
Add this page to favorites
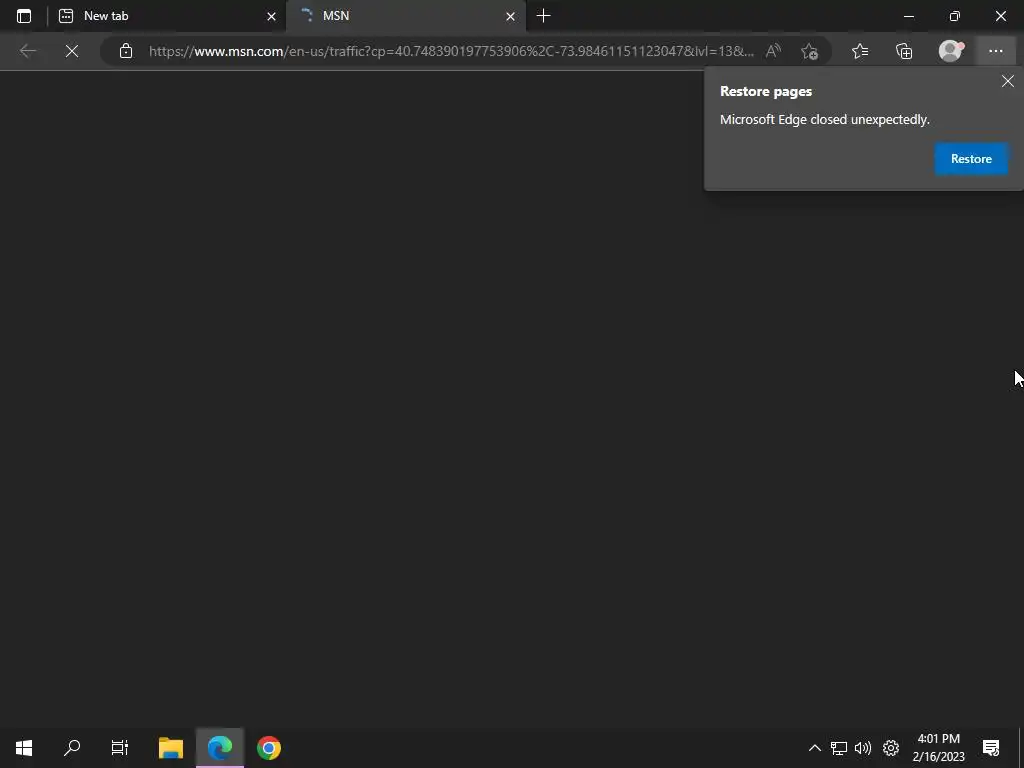tap(809, 51)
